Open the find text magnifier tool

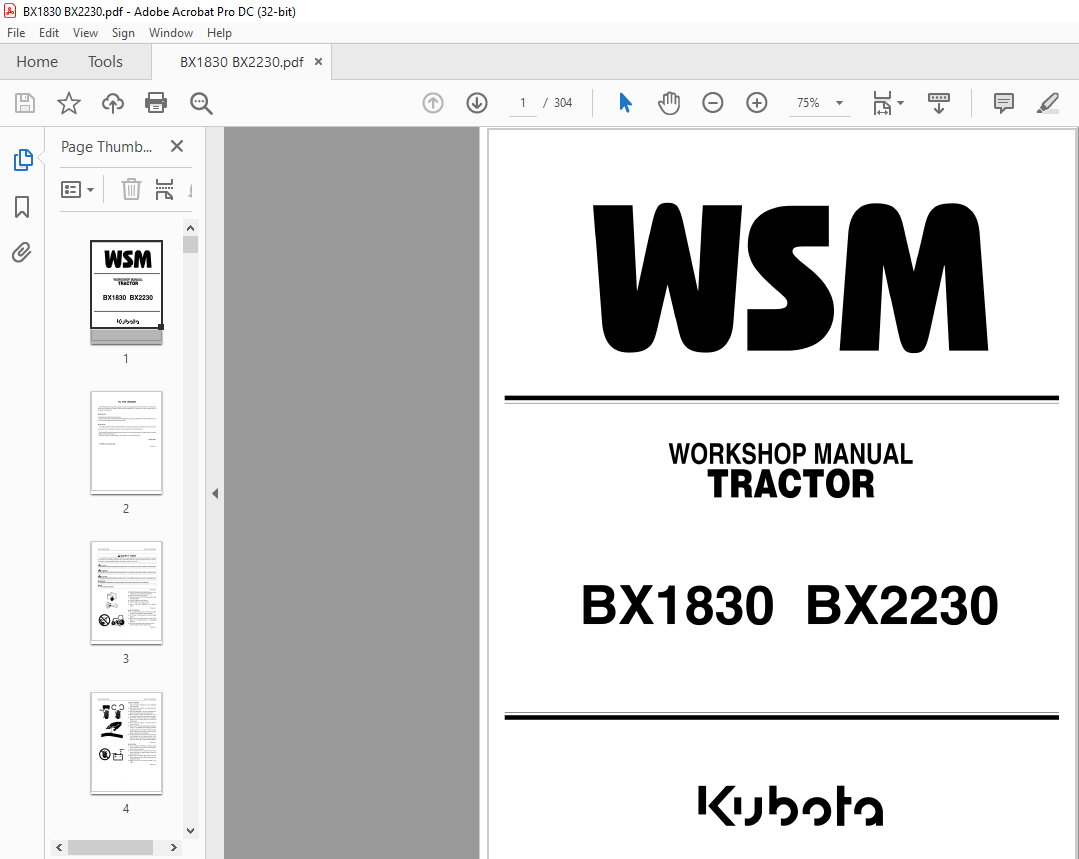tap(201, 103)
